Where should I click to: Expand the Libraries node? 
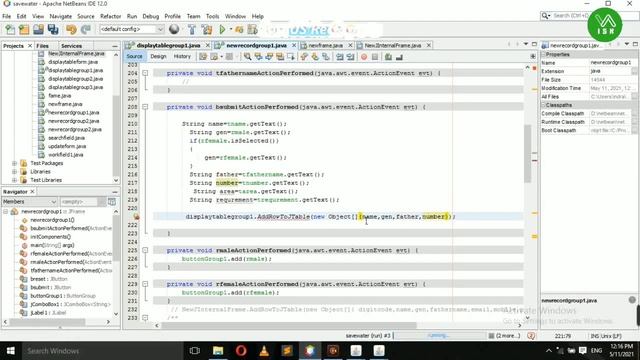pyautogui.click(x=14, y=172)
